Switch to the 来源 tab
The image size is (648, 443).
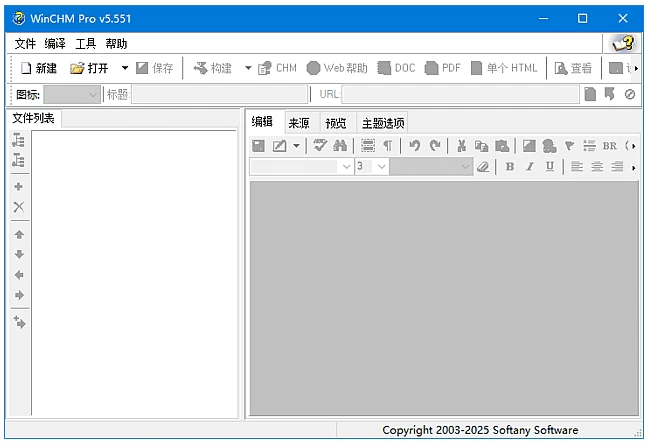298,123
